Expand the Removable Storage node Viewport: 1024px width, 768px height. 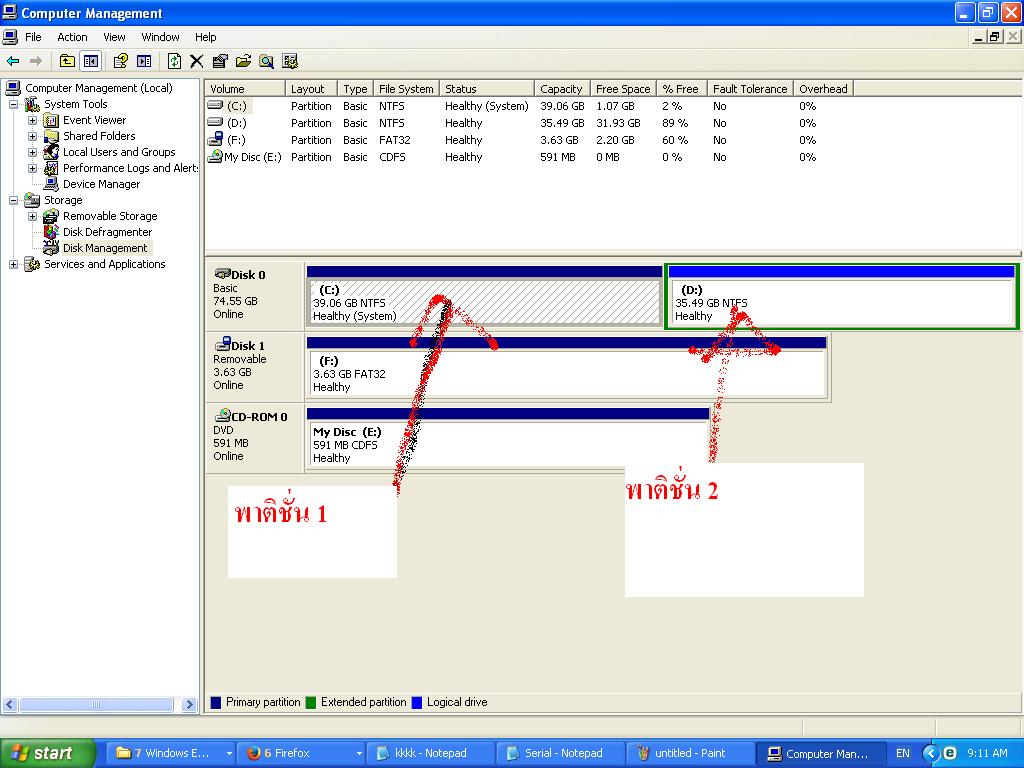pyautogui.click(x=33, y=216)
